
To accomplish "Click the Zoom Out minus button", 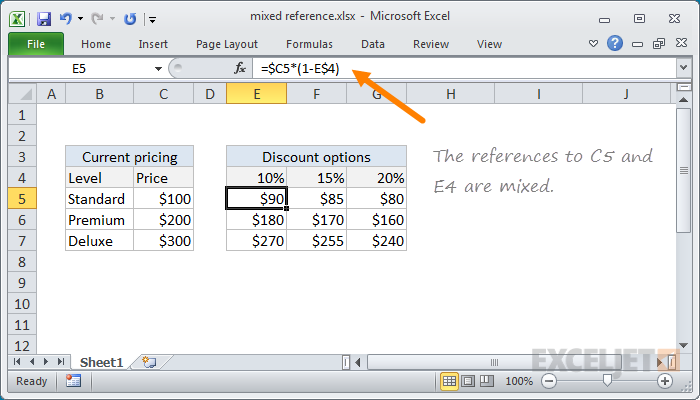I will 549,381.
